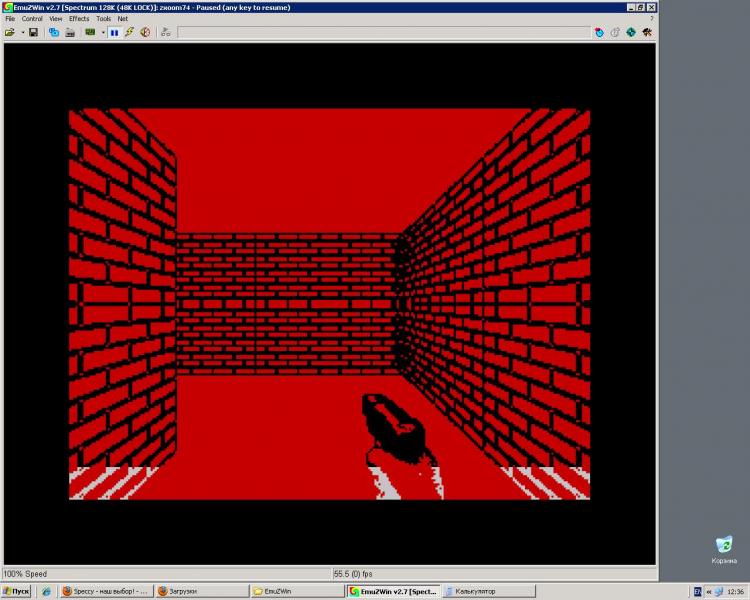Click the blue potion flask icon
750x600 pixels.
(599, 32)
